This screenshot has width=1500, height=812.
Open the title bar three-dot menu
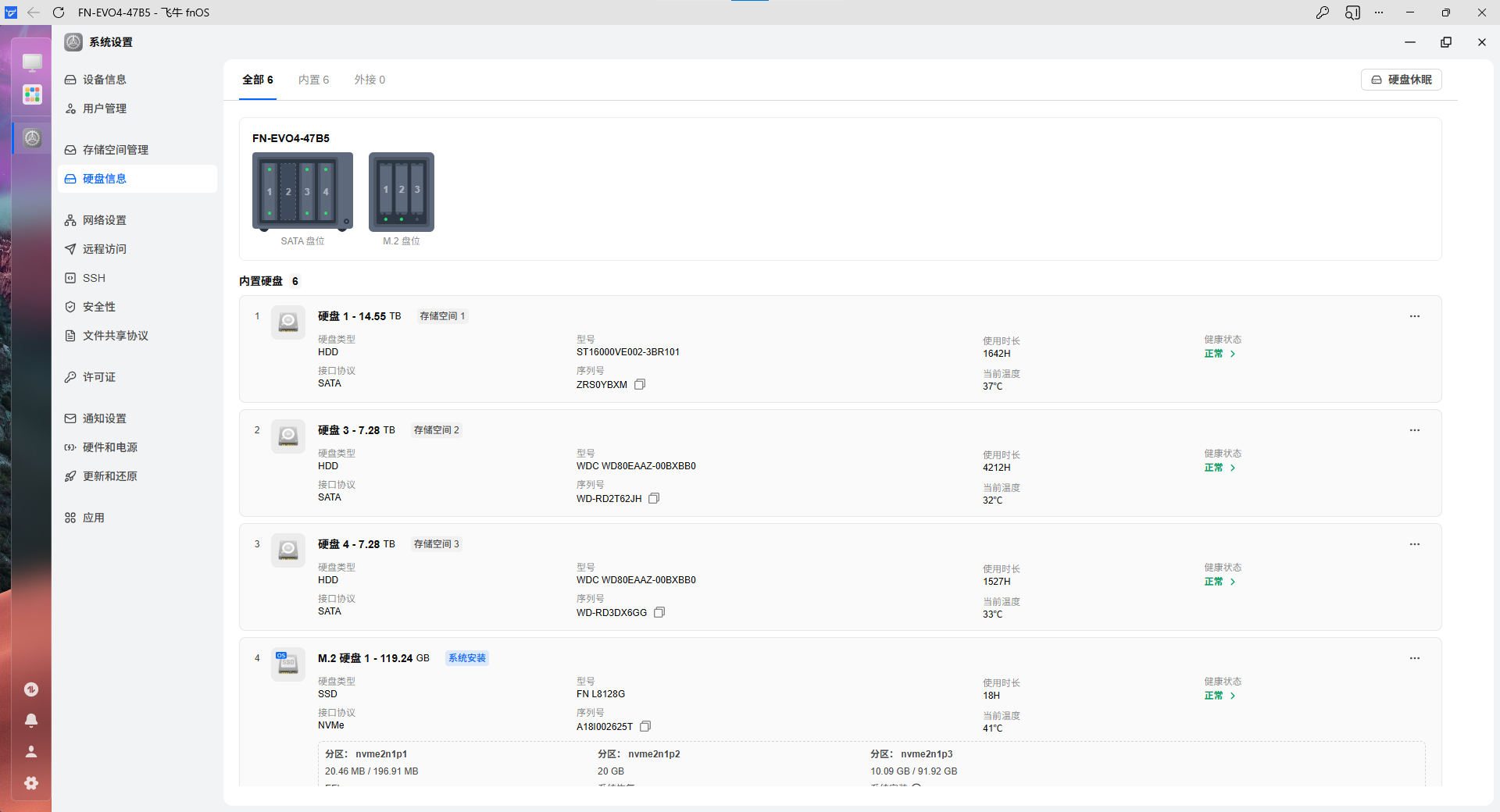(x=1379, y=12)
